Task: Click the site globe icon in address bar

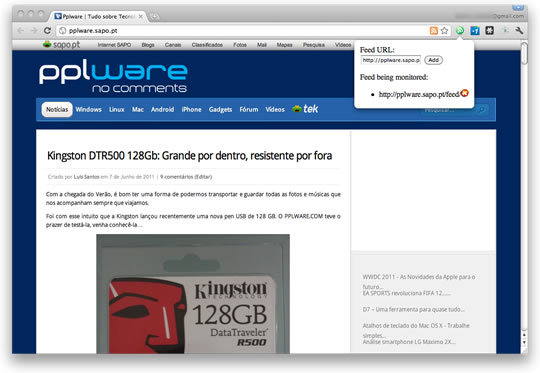Action: coord(62,31)
